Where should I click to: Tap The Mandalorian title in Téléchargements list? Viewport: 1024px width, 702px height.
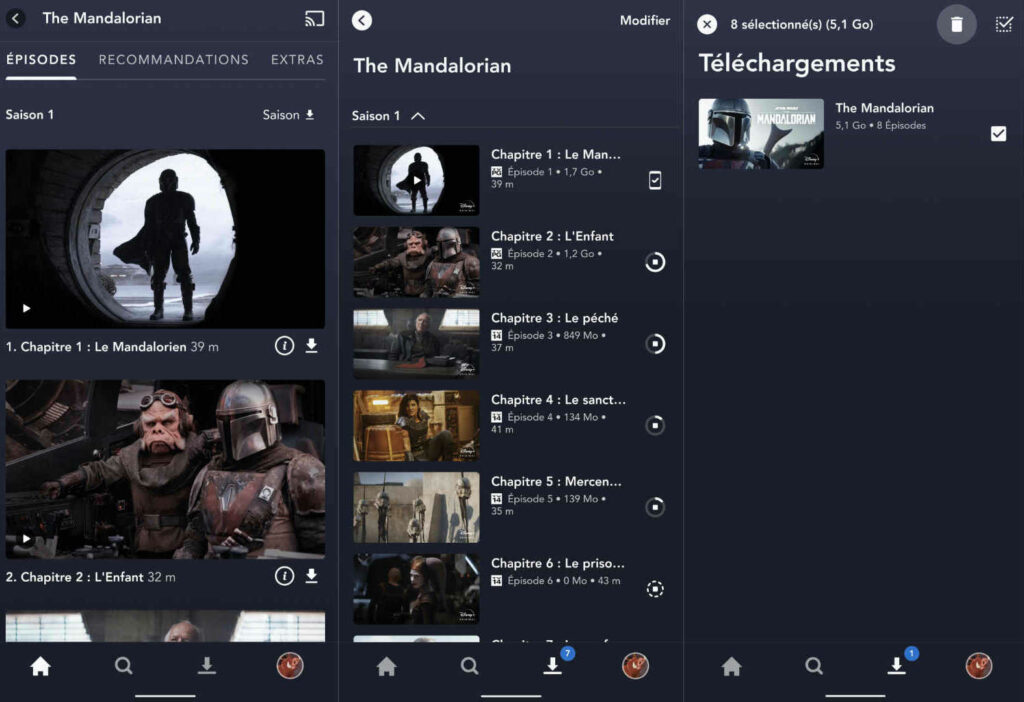coord(884,108)
